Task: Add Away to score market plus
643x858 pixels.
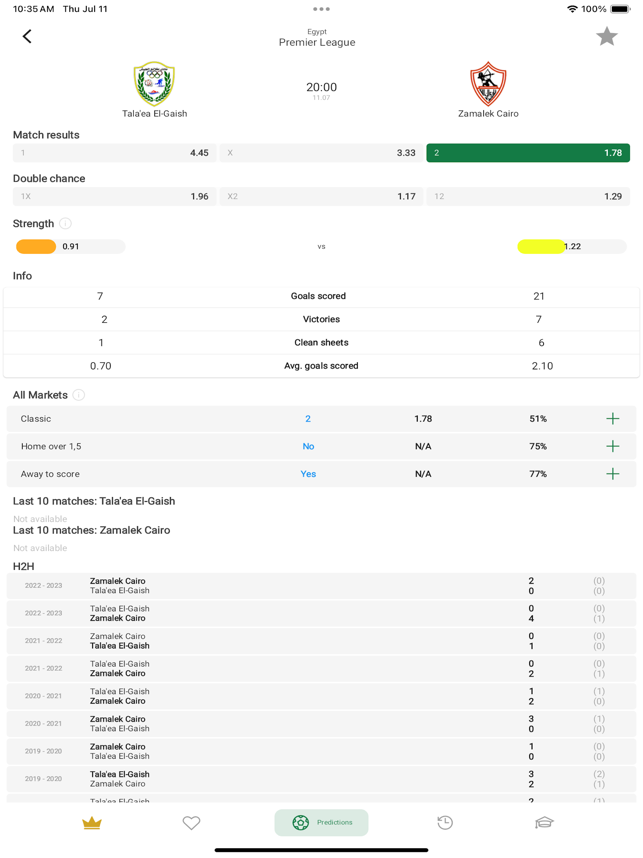Action: (x=613, y=474)
